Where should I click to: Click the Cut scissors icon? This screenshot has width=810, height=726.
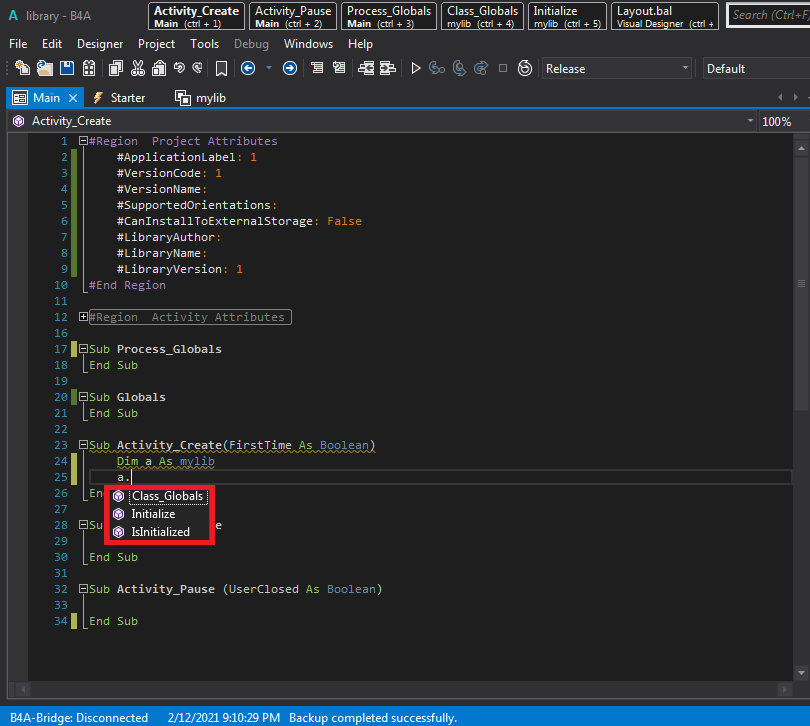pos(136,68)
